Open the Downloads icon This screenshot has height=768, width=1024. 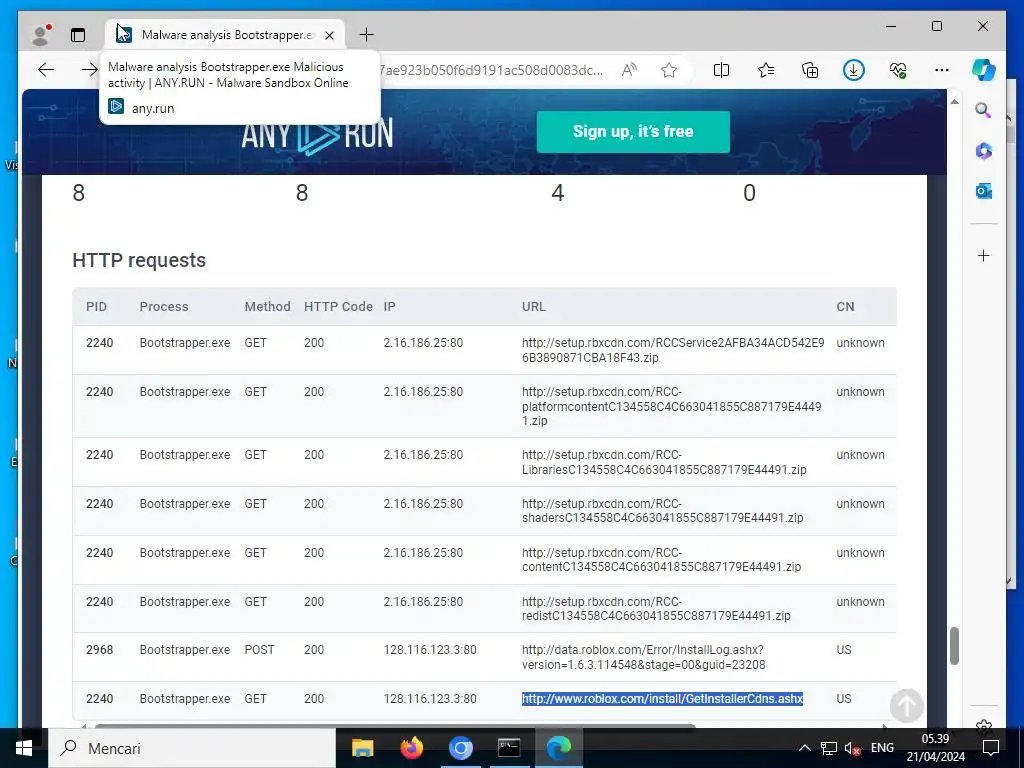tap(854, 70)
